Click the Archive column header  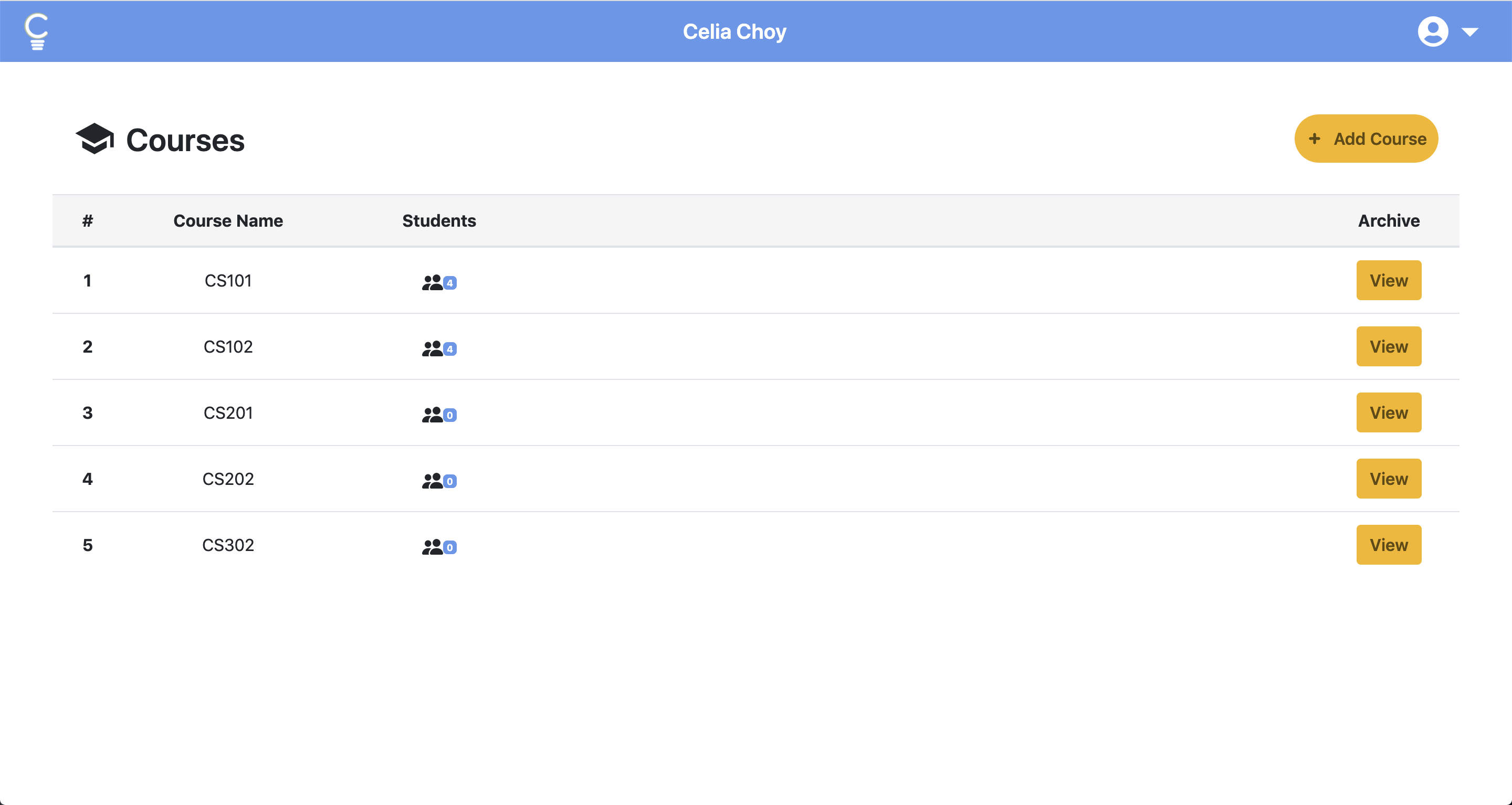pos(1389,220)
